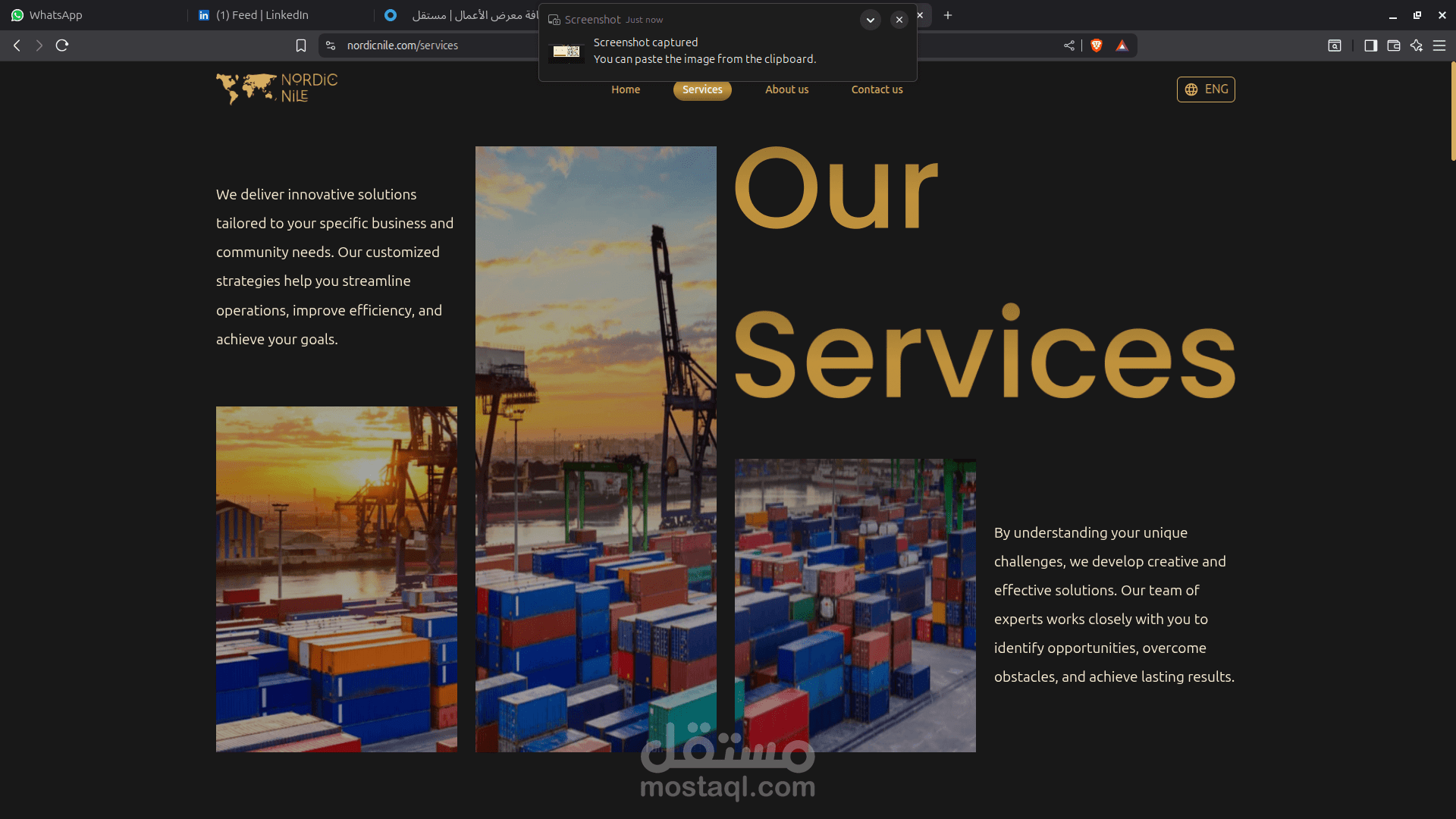The image size is (1456, 819).
Task: Open the ENG language selector
Action: pos(1206,89)
